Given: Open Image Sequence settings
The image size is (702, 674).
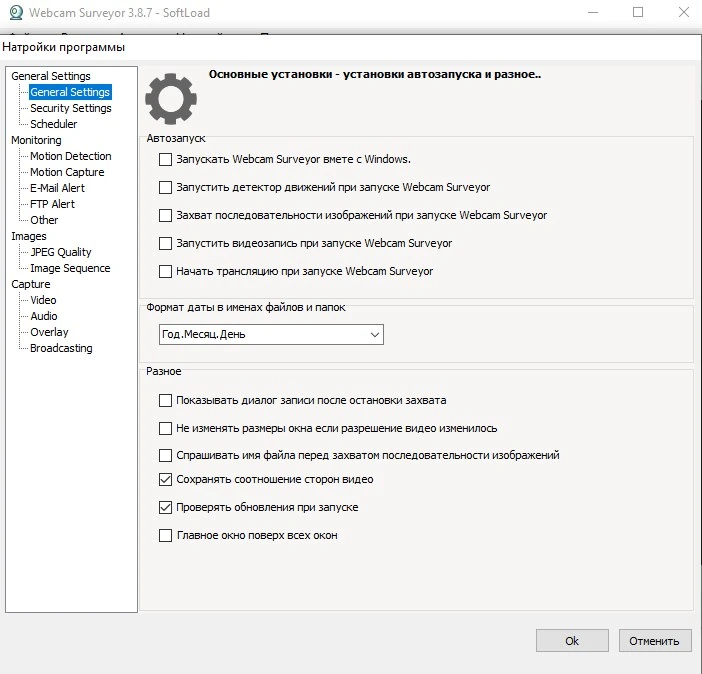Looking at the screenshot, I should pos(70,268).
